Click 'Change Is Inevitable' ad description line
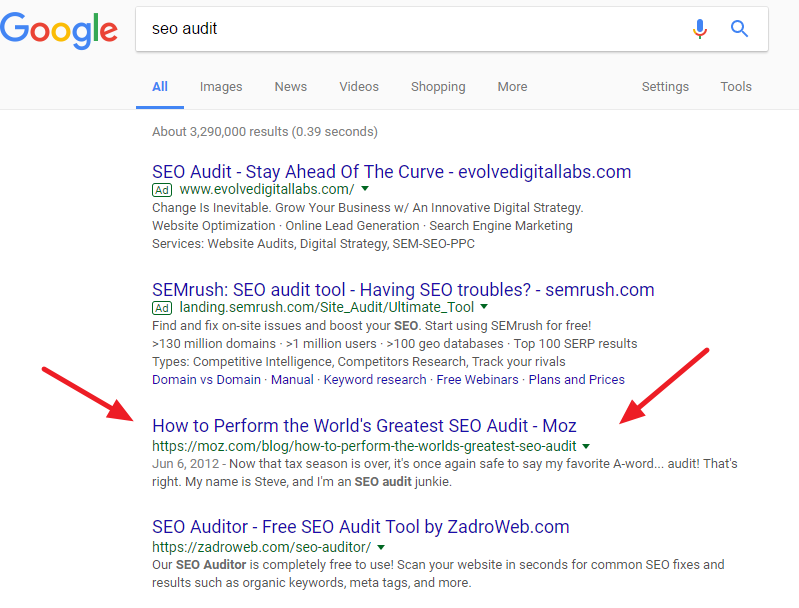This screenshot has width=799, height=608. click(x=367, y=207)
